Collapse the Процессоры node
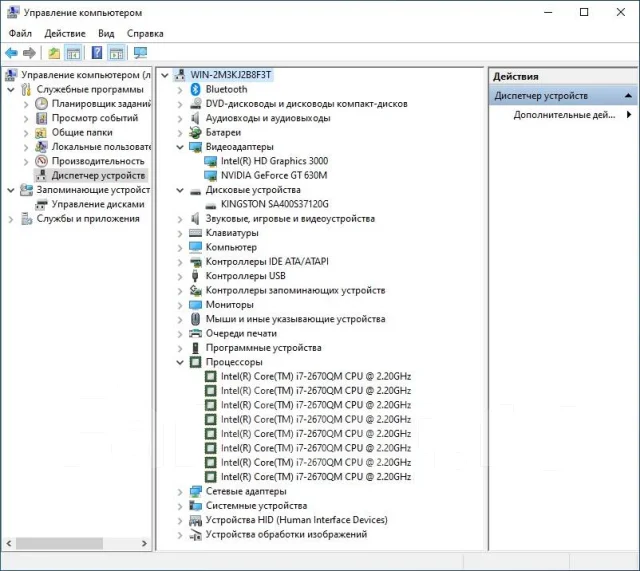Image resolution: width=640 pixels, height=571 pixels. (x=180, y=362)
